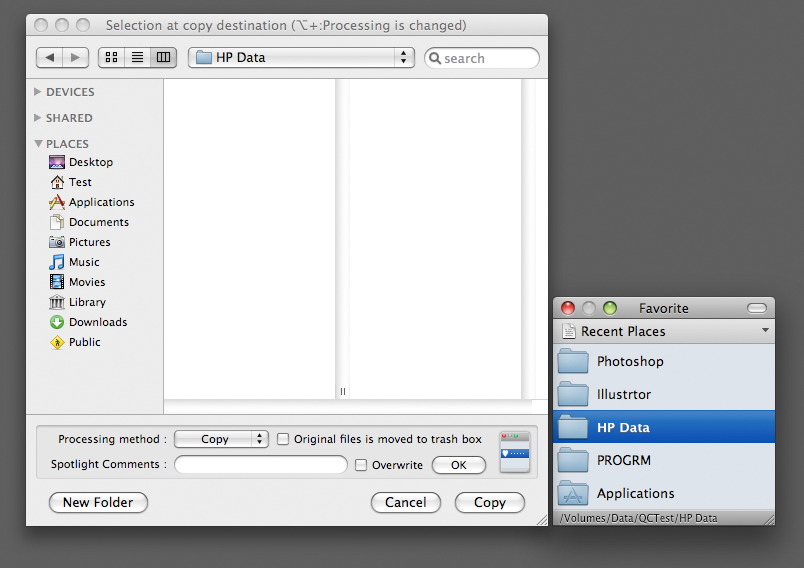Click the column divider handle
Viewport: 804px width, 568px height.
point(343,392)
